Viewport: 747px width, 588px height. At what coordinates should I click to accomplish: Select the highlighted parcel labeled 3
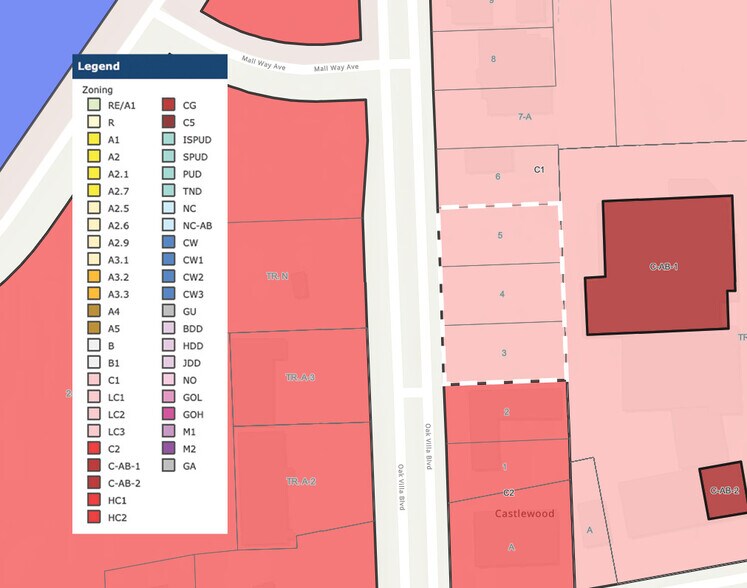(x=504, y=353)
